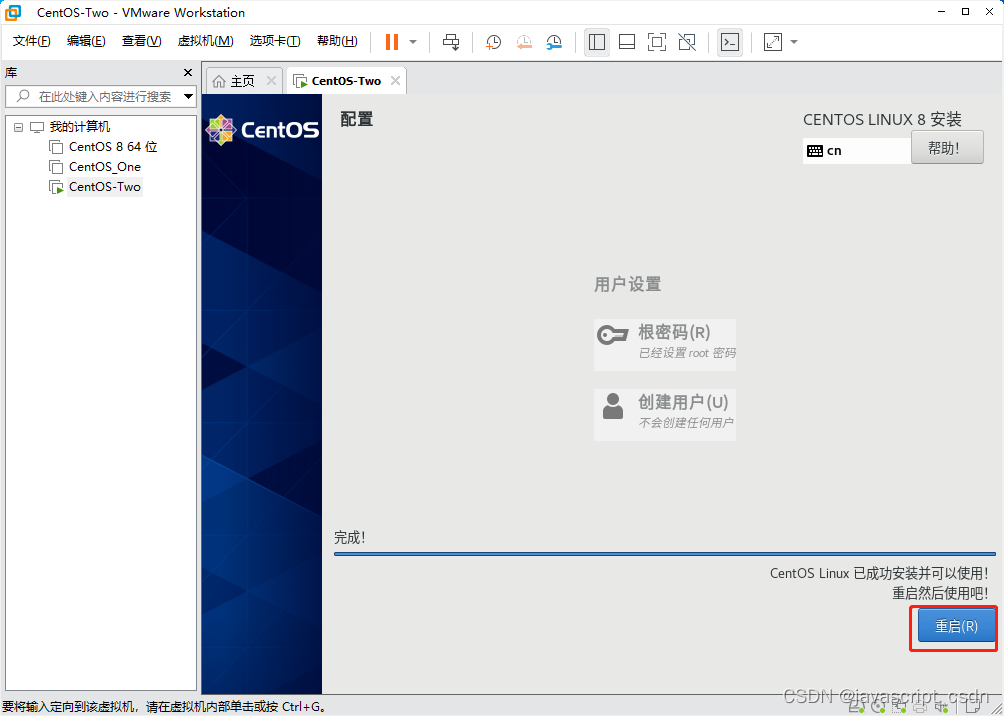This screenshot has height=716, width=1004.
Task: Click the revert to snapshot icon
Action: pyautogui.click(x=524, y=42)
